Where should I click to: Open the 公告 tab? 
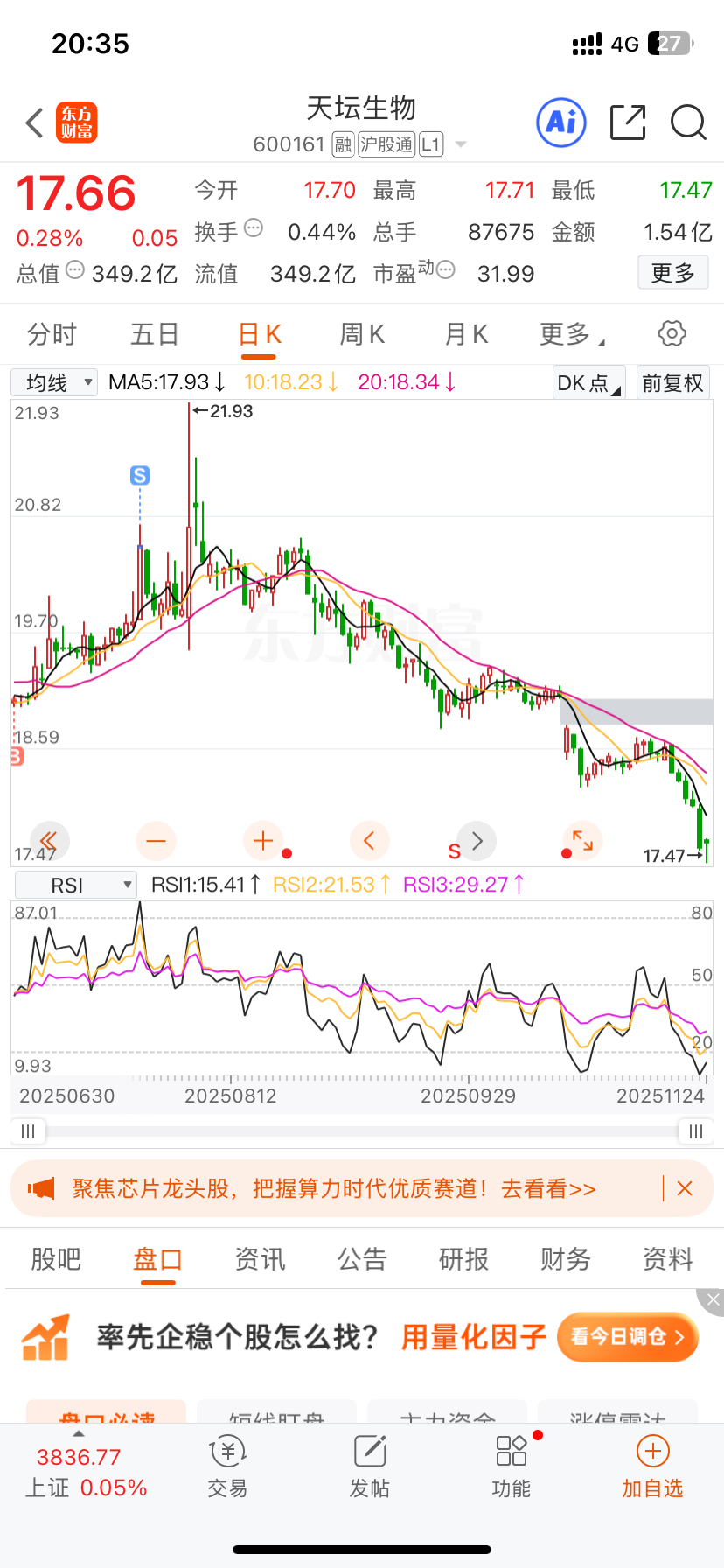[x=362, y=1259]
